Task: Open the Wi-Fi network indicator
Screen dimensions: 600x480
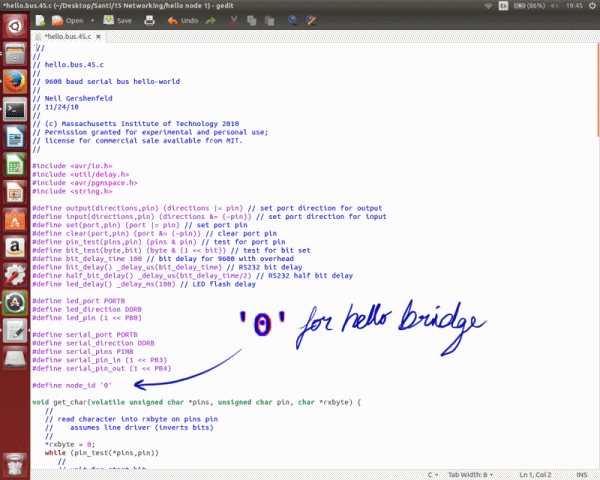Action: (x=488, y=6)
